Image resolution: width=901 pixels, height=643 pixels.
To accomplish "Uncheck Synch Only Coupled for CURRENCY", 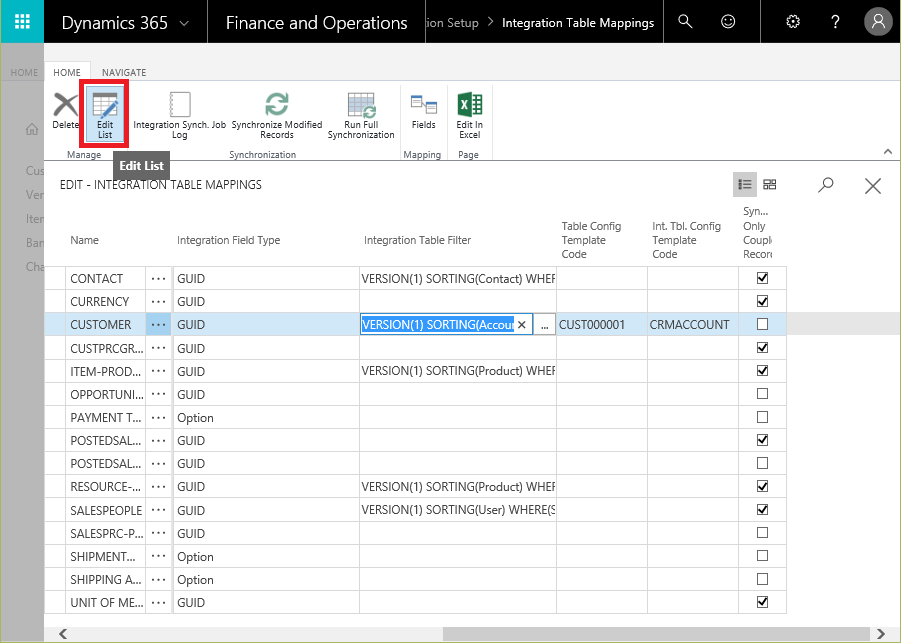I will pos(763,301).
